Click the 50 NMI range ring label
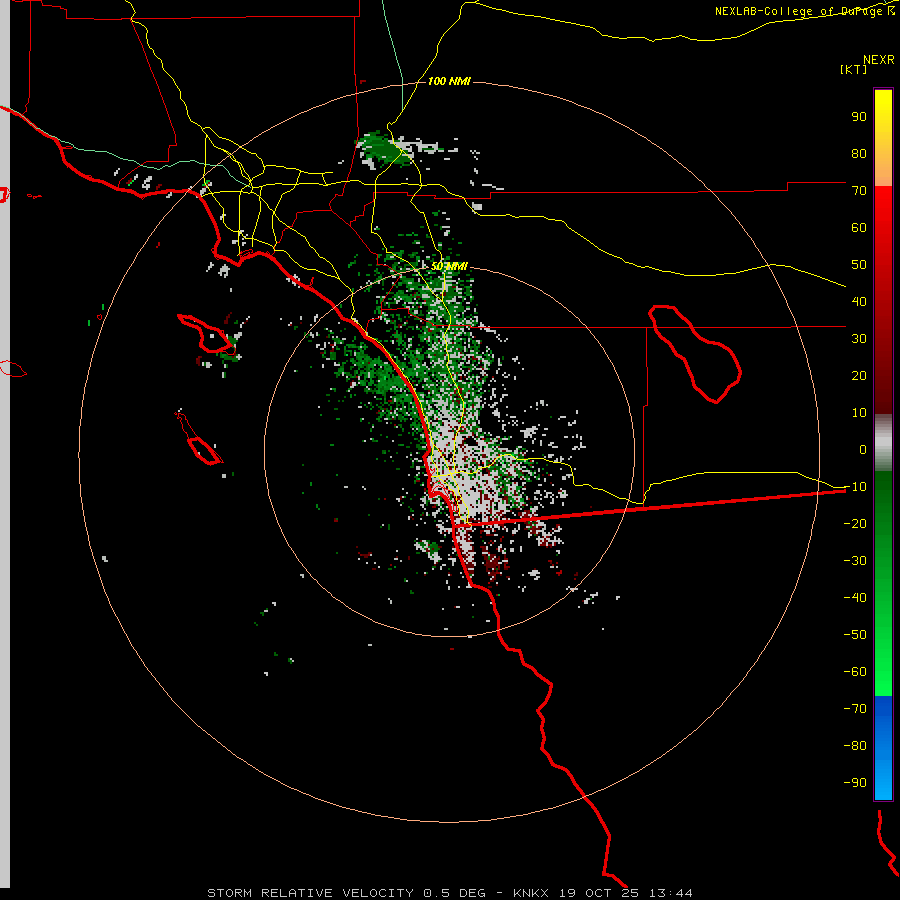 449,266
